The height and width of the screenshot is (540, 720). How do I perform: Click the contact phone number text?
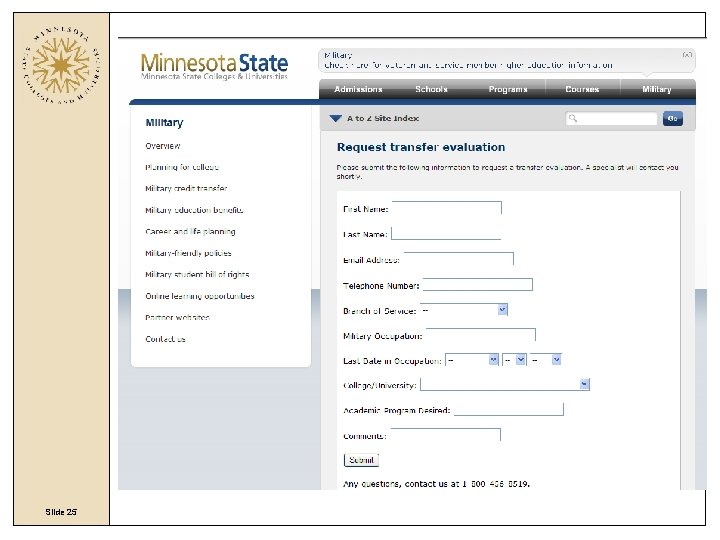coord(495,484)
